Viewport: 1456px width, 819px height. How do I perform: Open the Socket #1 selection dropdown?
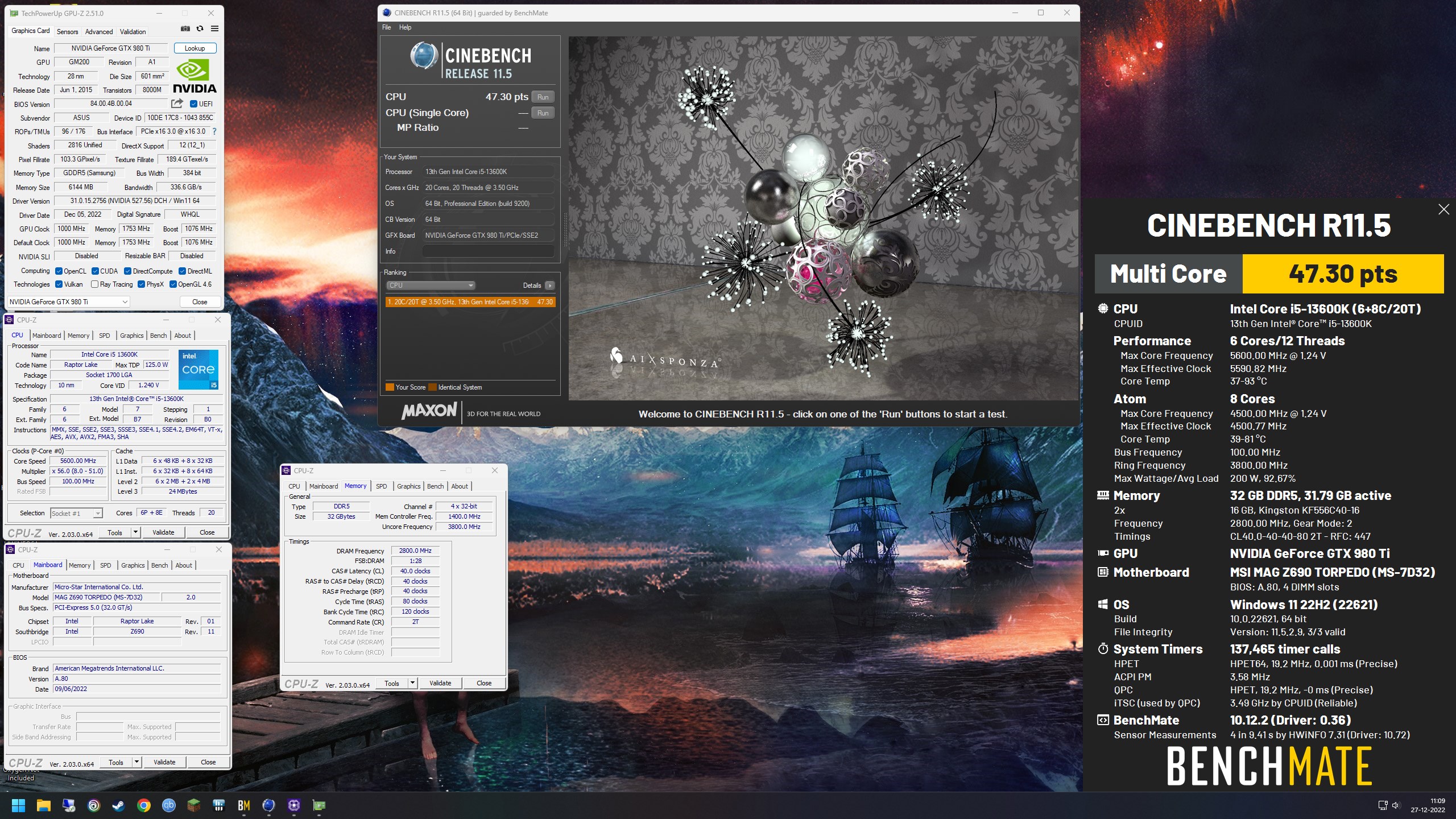[x=76, y=513]
